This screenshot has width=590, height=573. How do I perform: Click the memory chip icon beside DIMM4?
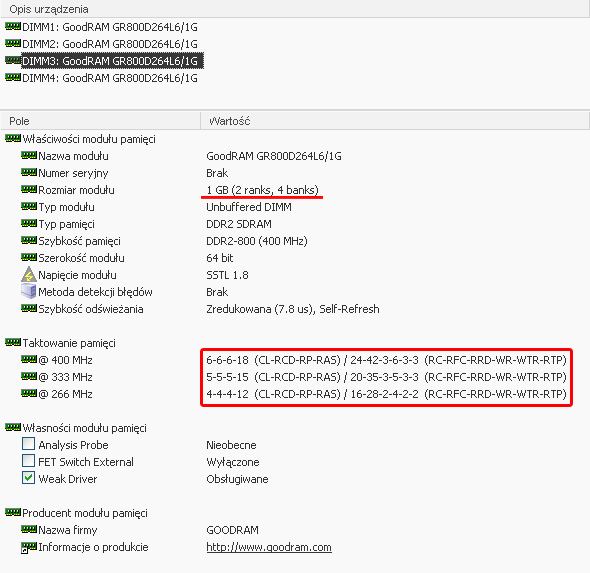[x=13, y=78]
